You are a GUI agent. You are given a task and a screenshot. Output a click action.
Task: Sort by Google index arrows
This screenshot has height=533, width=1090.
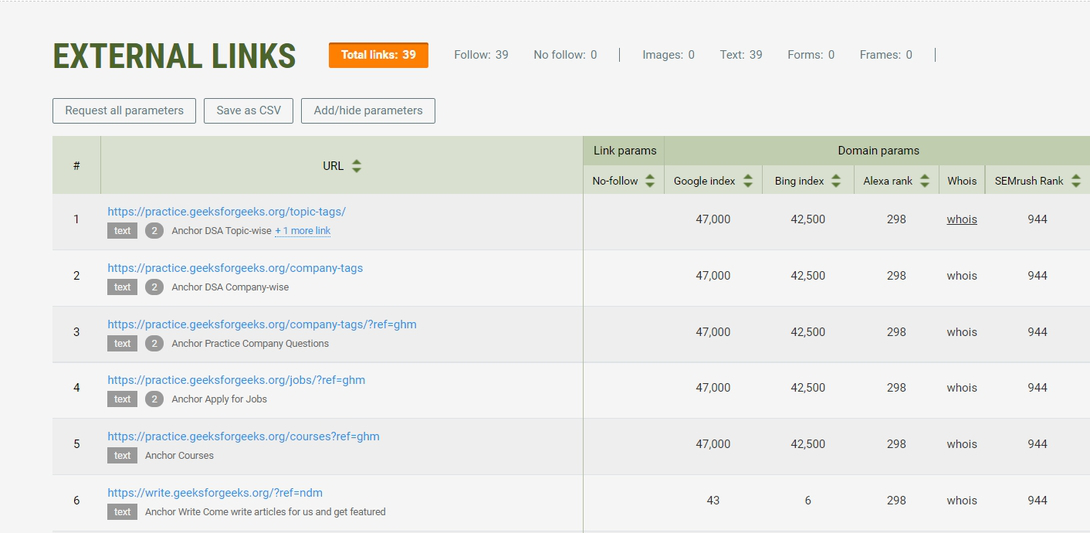(x=748, y=181)
